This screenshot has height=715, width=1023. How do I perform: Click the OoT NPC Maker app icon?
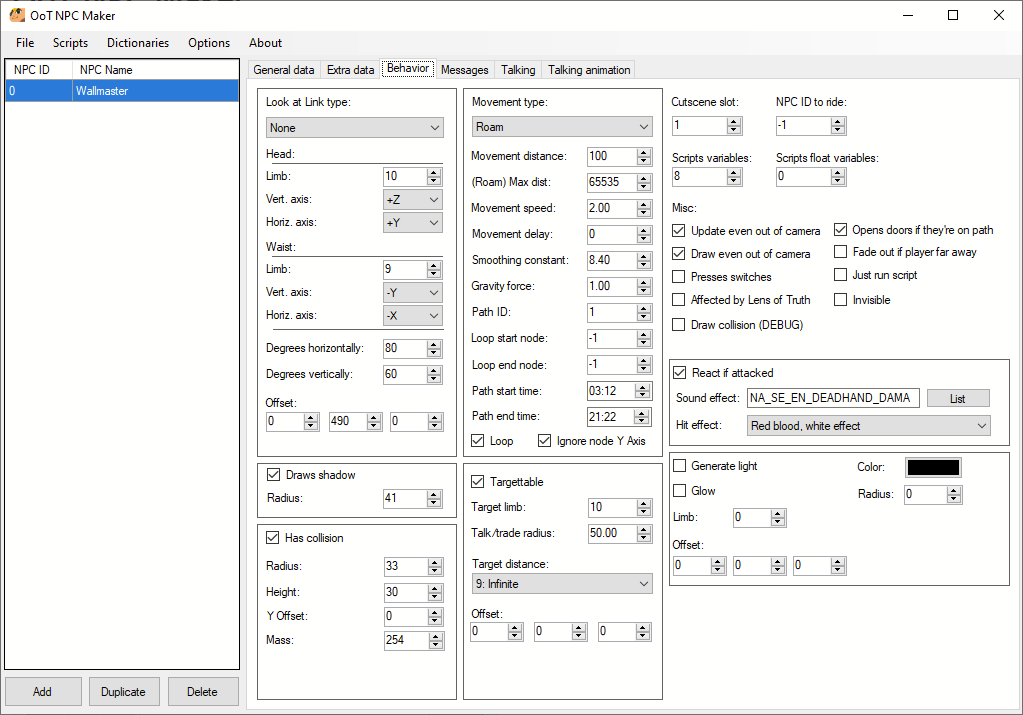pos(17,15)
